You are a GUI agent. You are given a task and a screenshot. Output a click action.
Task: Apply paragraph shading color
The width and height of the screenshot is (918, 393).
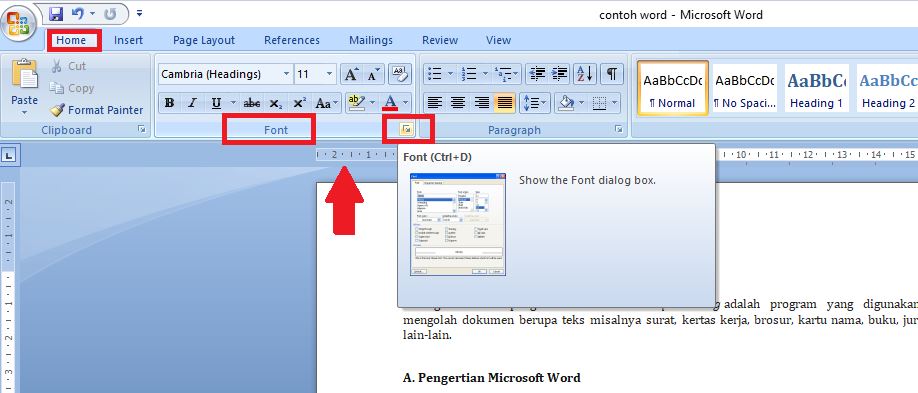tap(566, 104)
